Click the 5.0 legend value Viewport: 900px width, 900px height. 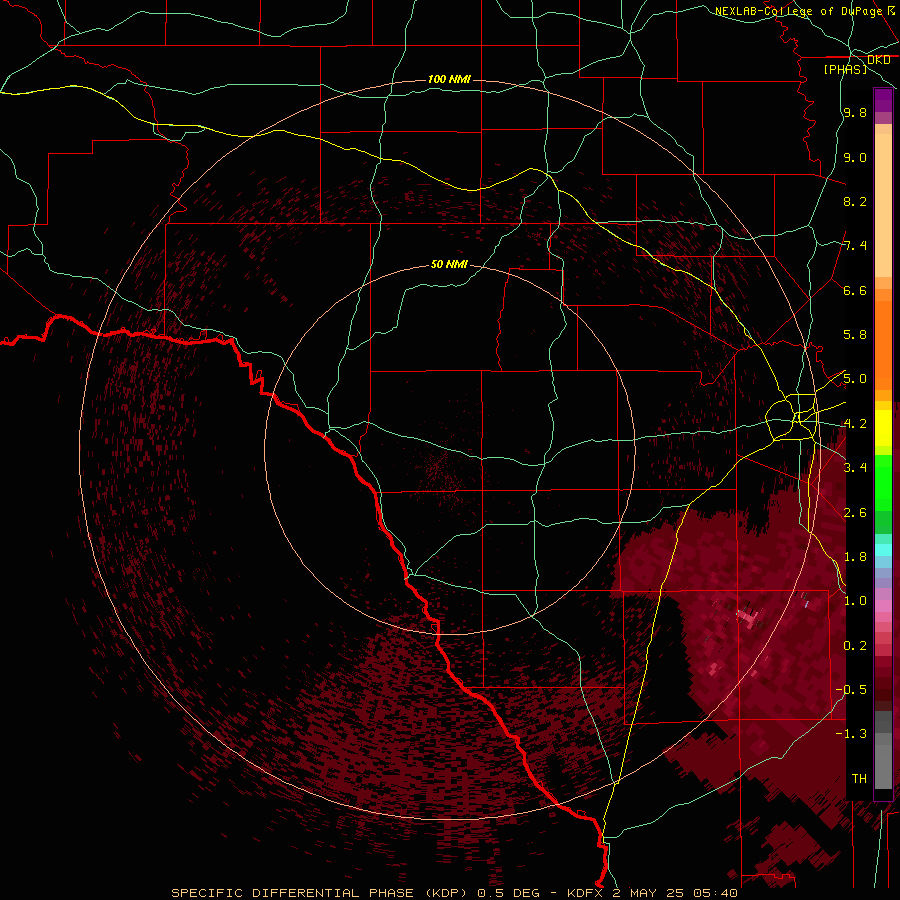pos(855,379)
